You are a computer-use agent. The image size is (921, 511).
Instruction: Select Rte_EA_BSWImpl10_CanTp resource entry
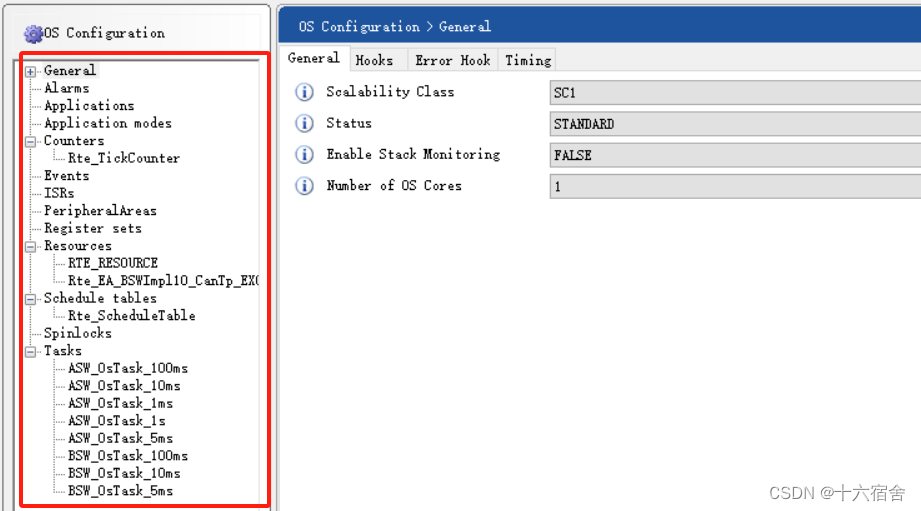coord(163,281)
